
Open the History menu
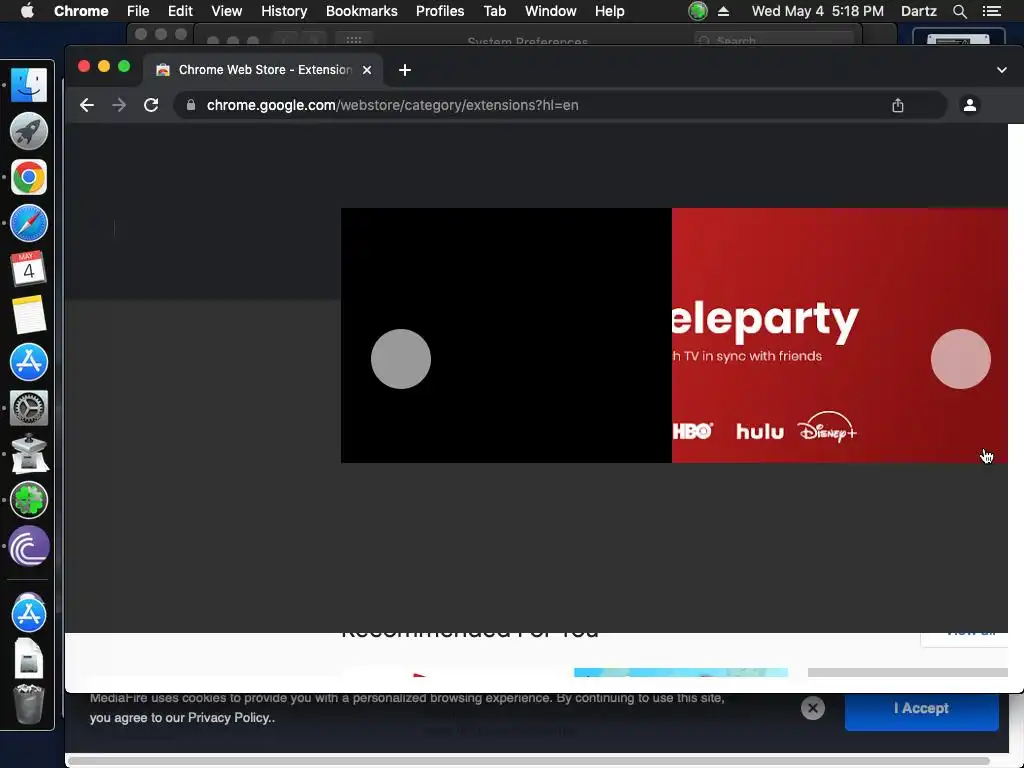pos(284,11)
